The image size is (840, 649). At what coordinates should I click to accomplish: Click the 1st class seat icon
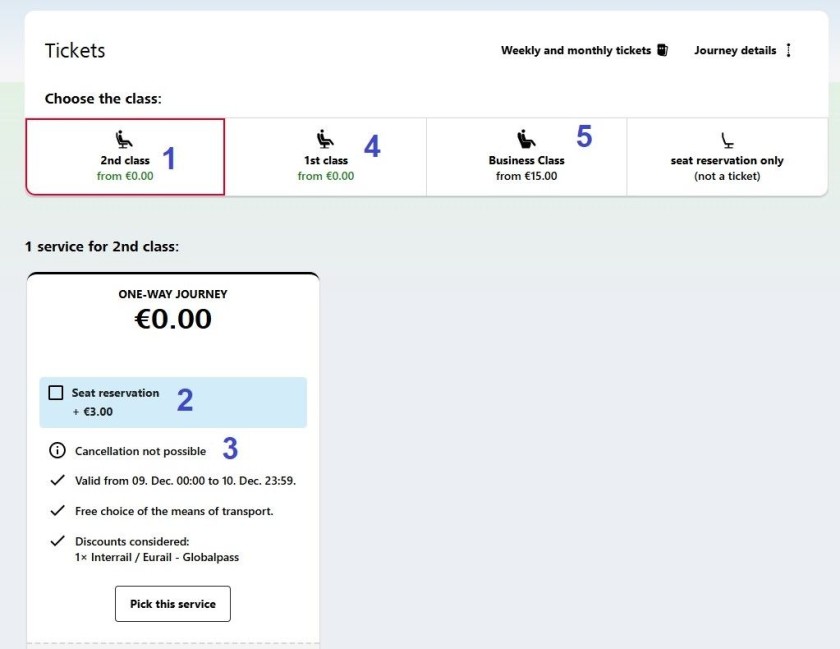[x=325, y=137]
